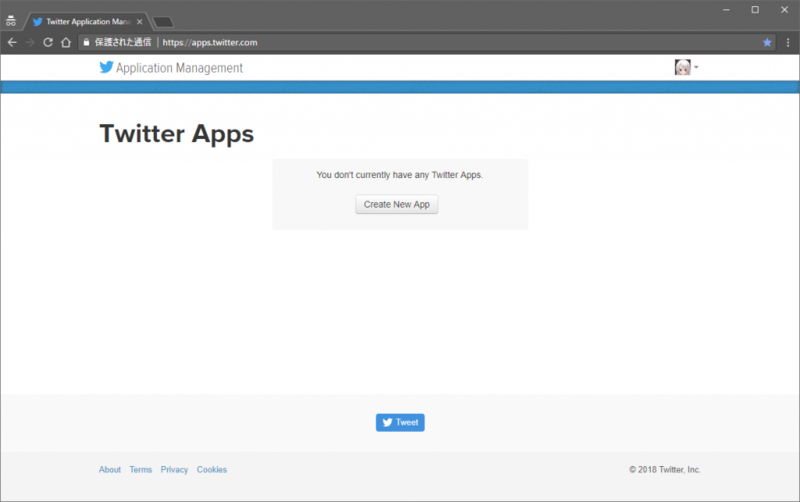Close the Twitter Application Management tab
The height and width of the screenshot is (502, 800).
click(x=139, y=21)
